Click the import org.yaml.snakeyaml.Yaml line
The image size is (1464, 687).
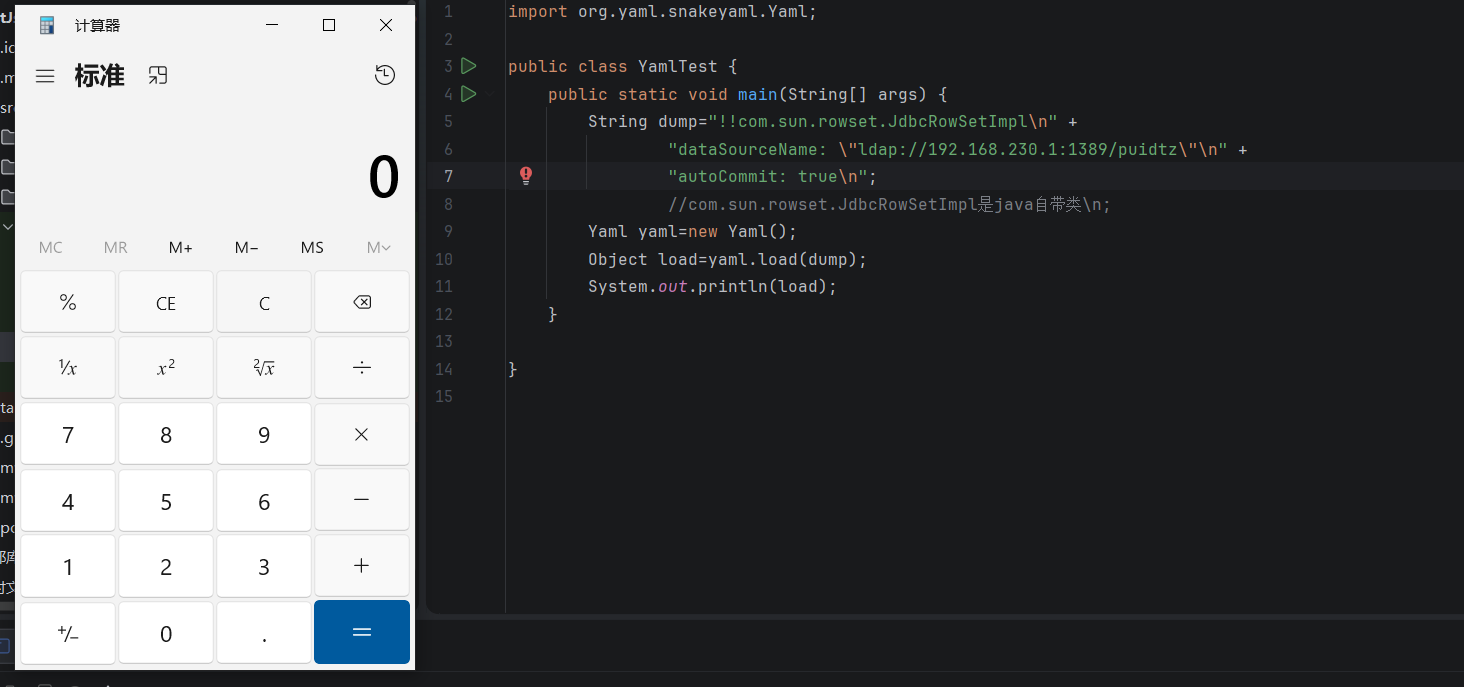tap(662, 12)
